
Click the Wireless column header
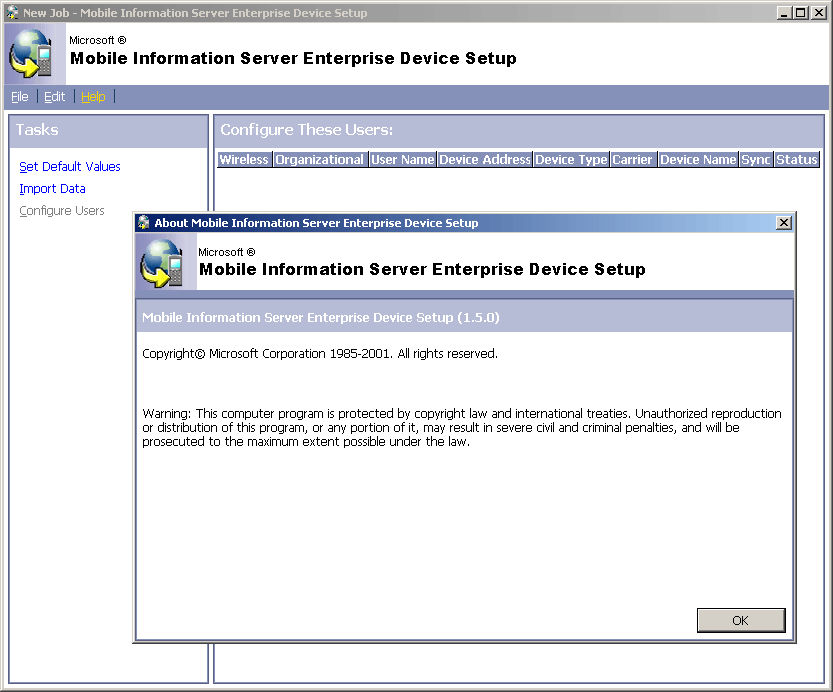point(244,159)
